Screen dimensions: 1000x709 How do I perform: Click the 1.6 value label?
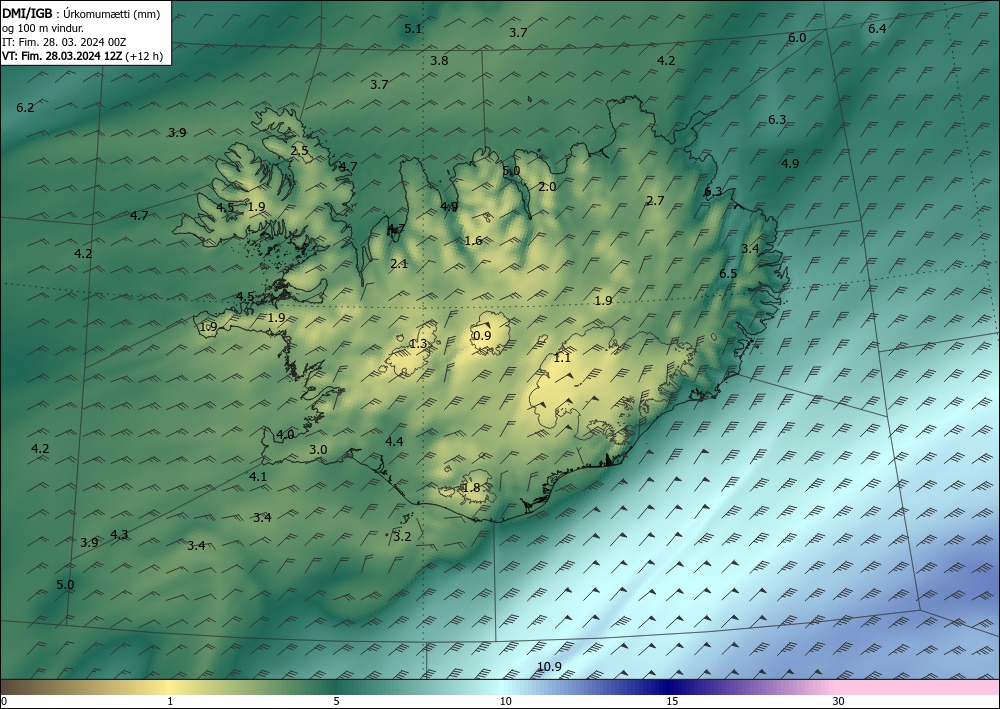pyautogui.click(x=473, y=241)
